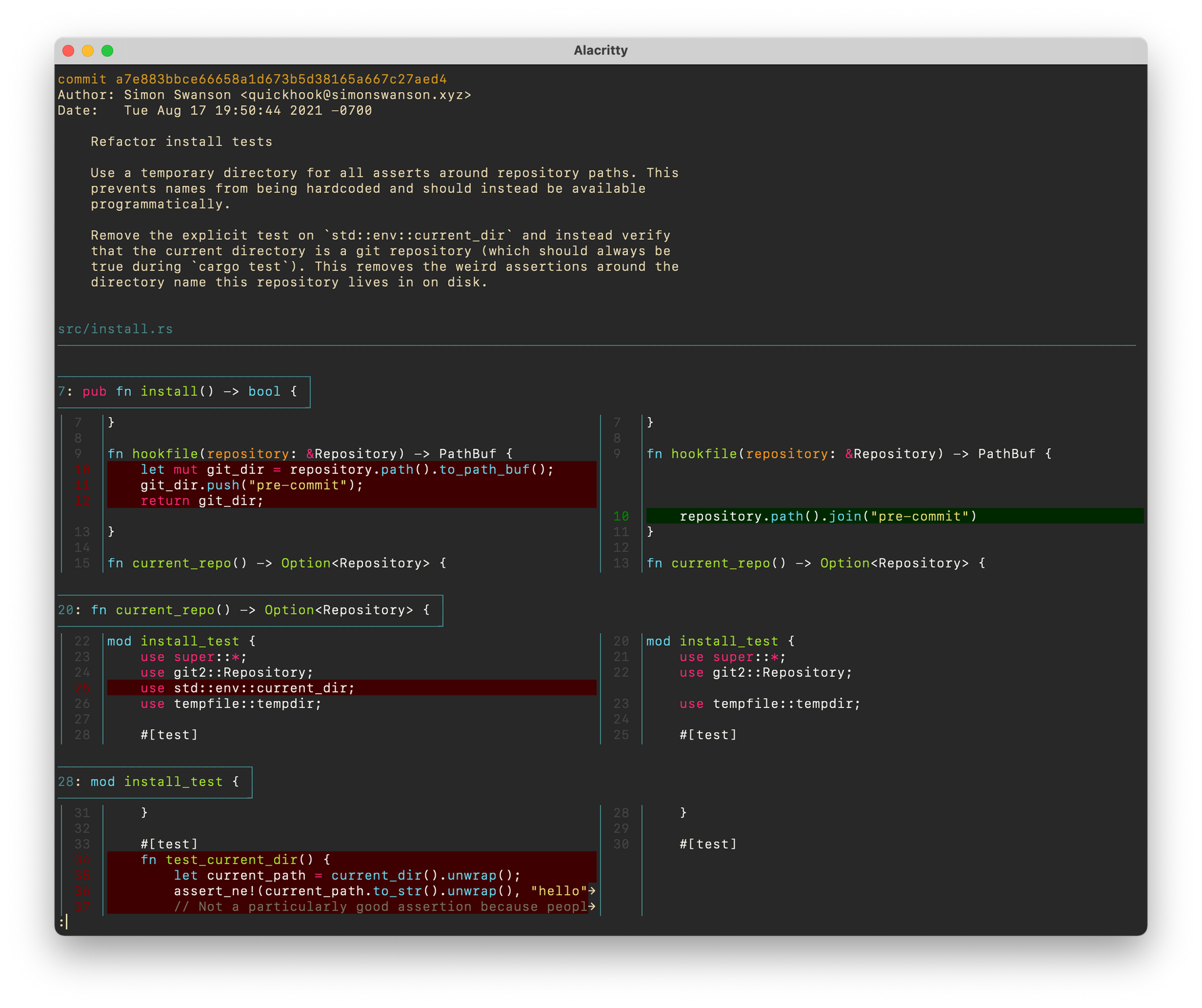
Task: Click left pane 'fn current_repo() -> Option<Repository>' line 15
Action: pos(277,563)
